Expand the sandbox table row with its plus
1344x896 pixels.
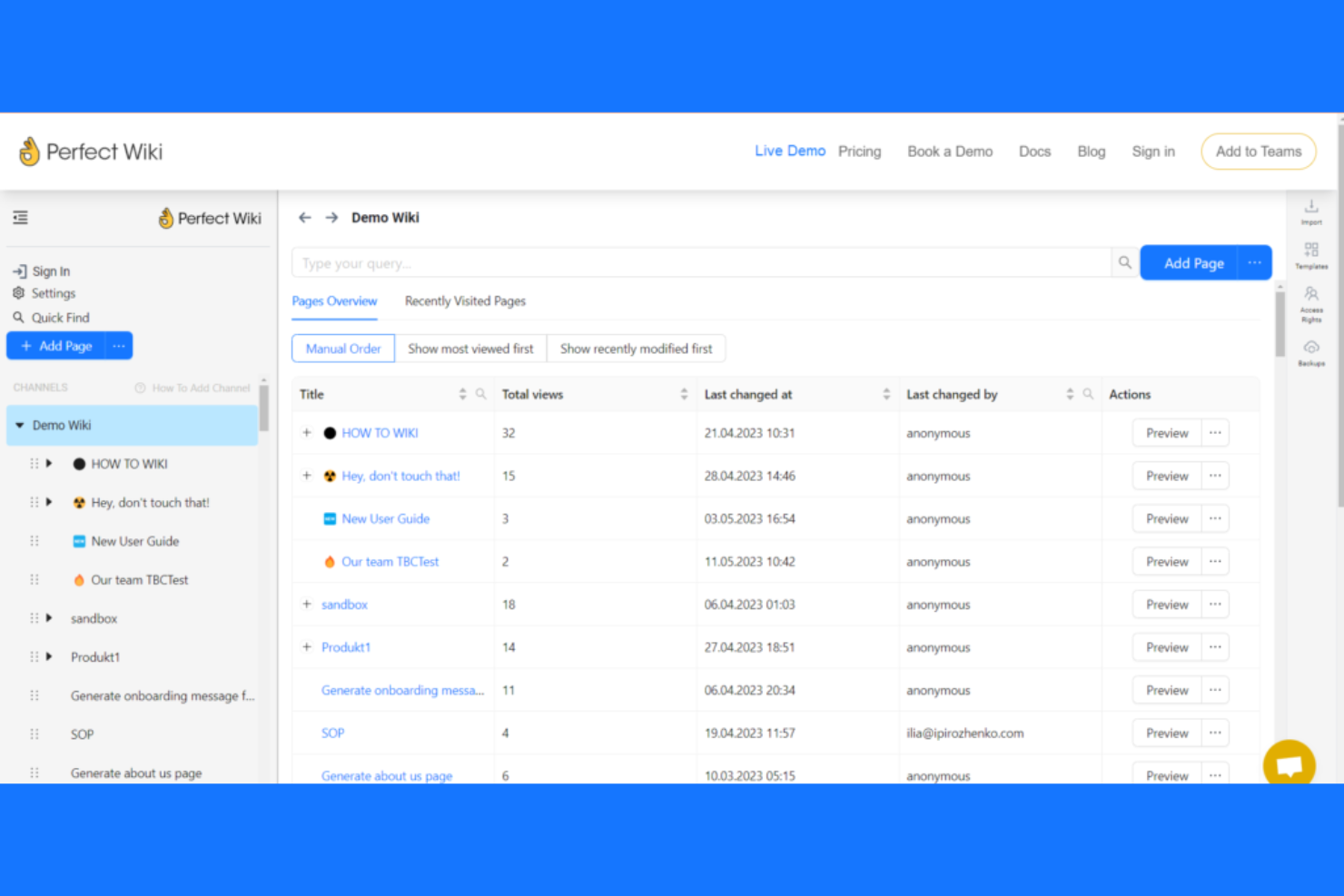pyautogui.click(x=307, y=605)
